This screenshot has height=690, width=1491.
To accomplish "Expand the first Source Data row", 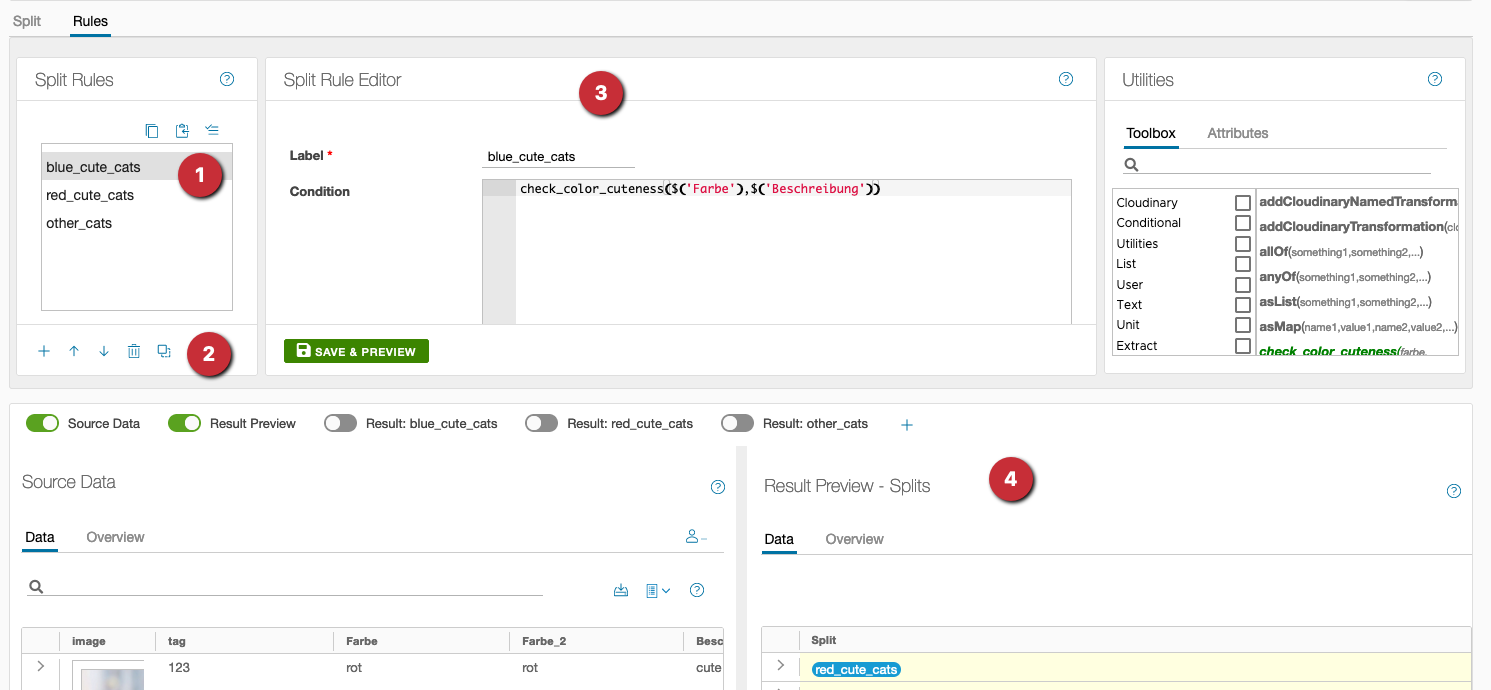I will [40, 666].
